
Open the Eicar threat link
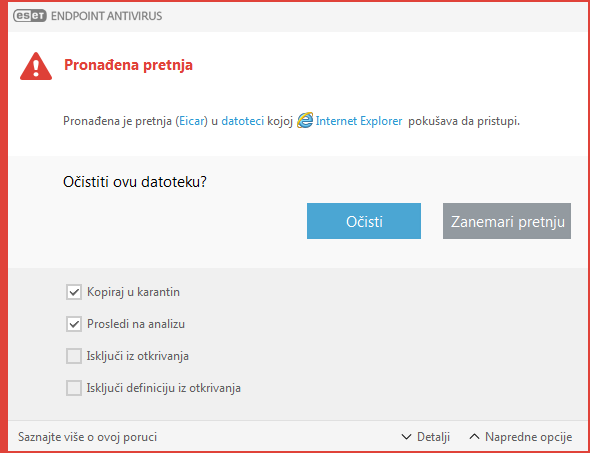tap(192, 121)
